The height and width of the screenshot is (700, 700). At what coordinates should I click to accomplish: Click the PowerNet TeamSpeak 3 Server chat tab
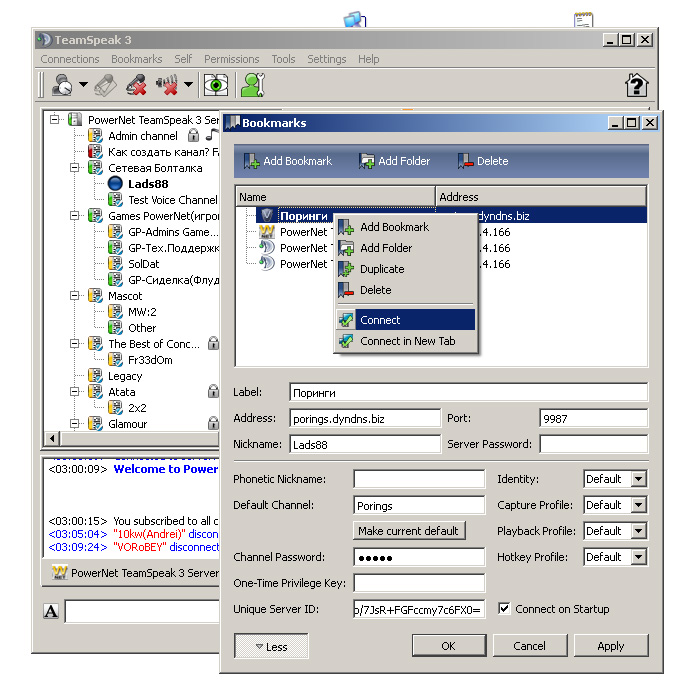click(135, 573)
